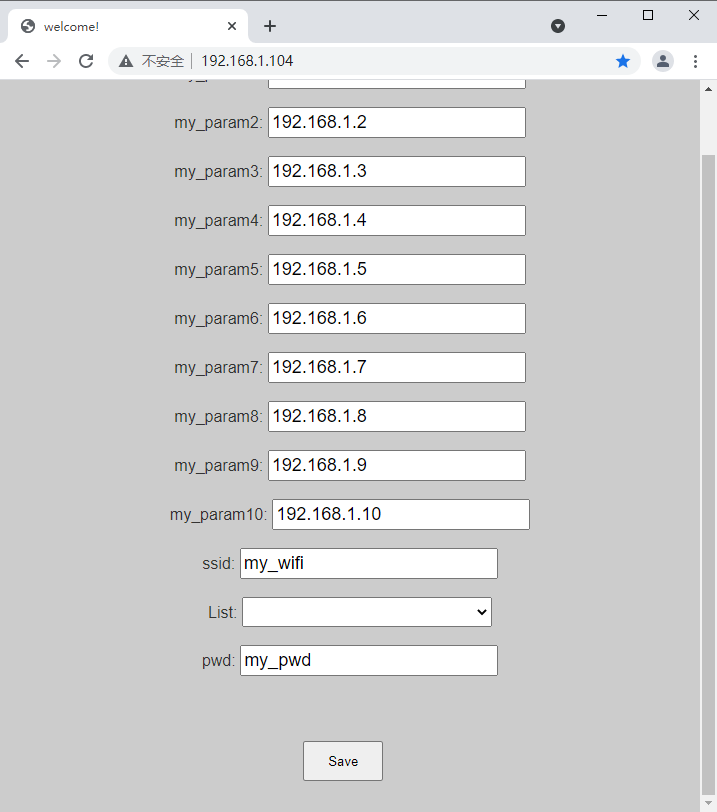
Task: Open the user profile icon
Action: click(663, 61)
